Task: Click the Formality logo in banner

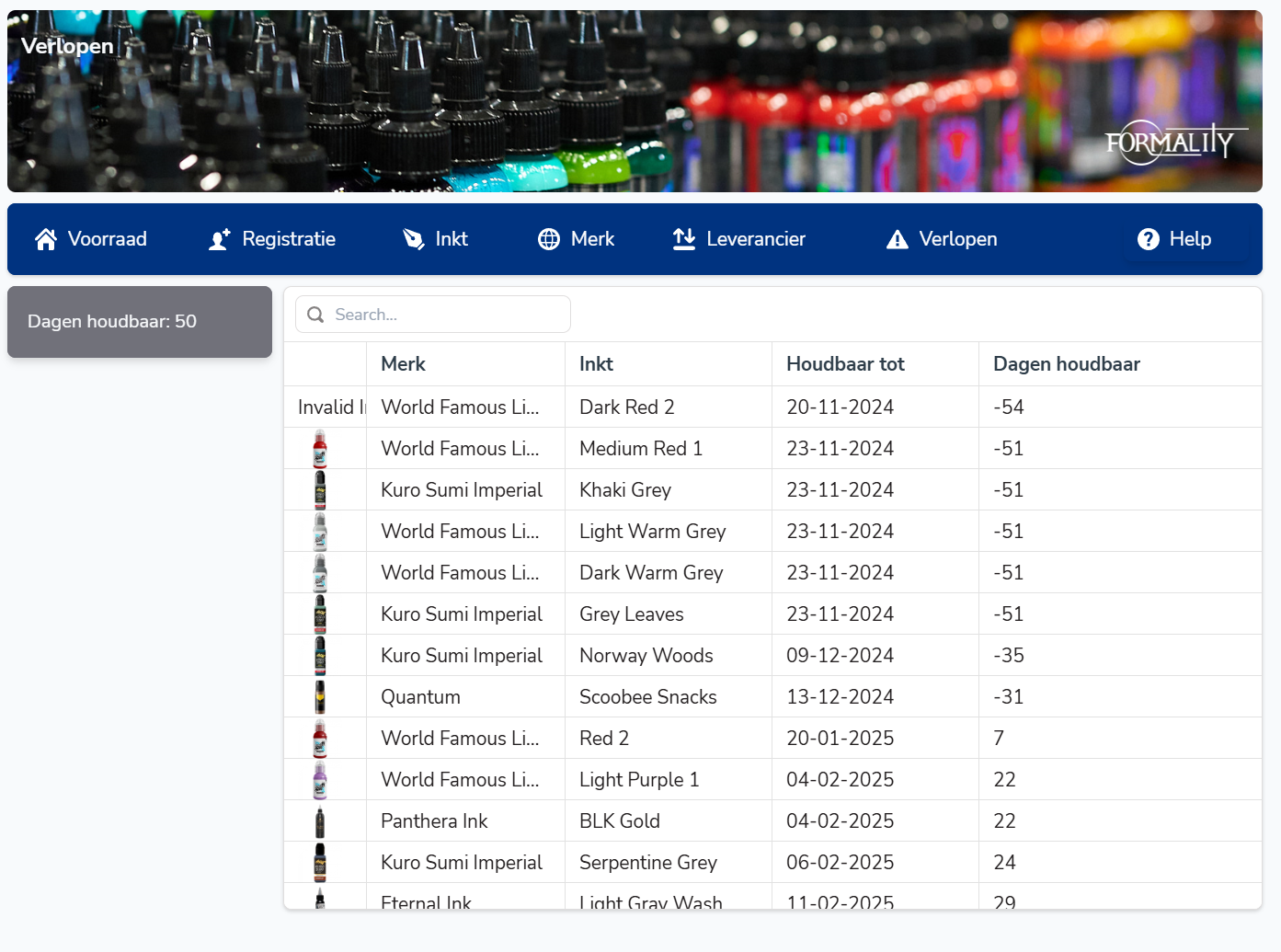Action: 1176,143
